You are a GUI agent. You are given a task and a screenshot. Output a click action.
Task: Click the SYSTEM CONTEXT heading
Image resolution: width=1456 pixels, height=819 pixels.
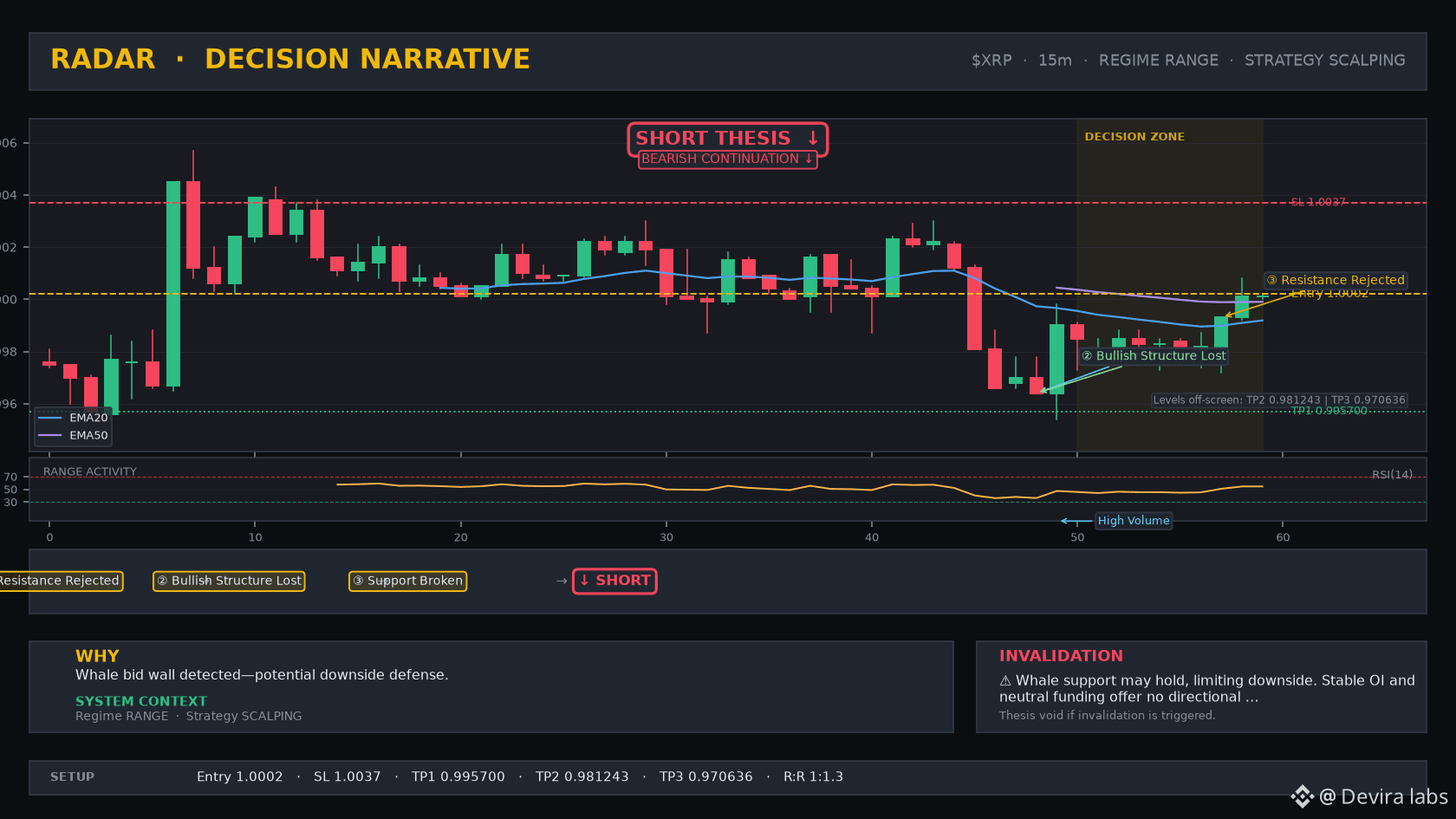pyautogui.click(x=141, y=701)
